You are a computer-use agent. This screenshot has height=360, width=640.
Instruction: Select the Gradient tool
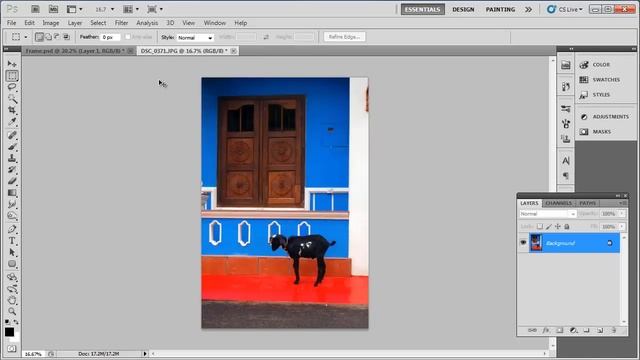tap(12, 192)
